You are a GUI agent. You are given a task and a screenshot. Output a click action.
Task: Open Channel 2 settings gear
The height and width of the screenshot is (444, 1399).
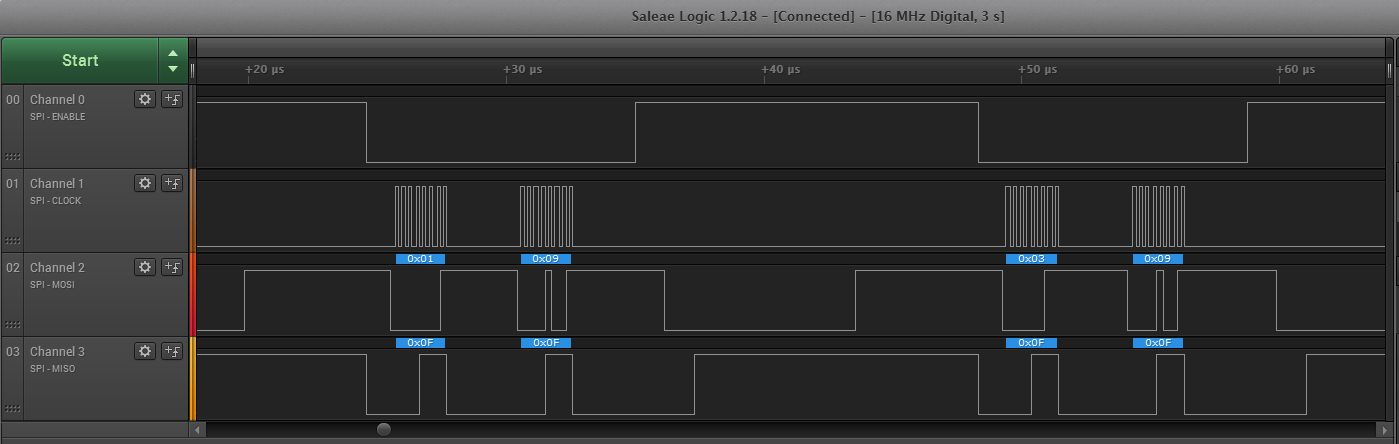145,267
